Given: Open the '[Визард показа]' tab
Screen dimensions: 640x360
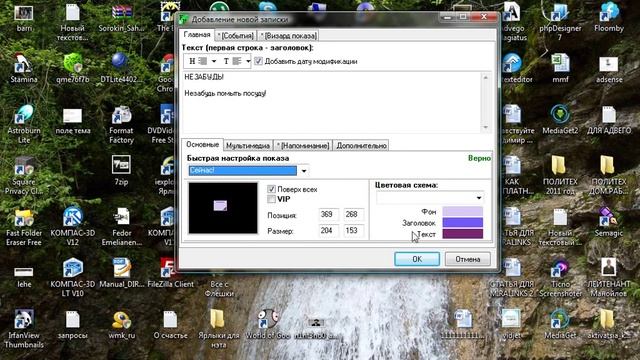Looking at the screenshot, I should 289,36.
